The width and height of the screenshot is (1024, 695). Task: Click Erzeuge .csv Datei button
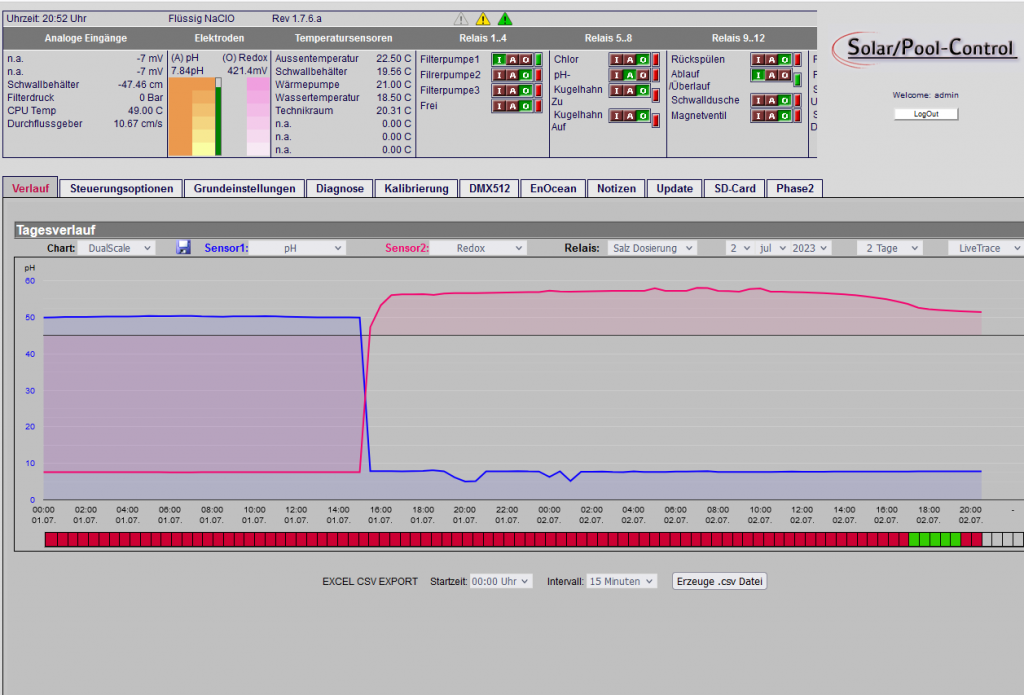pos(720,581)
